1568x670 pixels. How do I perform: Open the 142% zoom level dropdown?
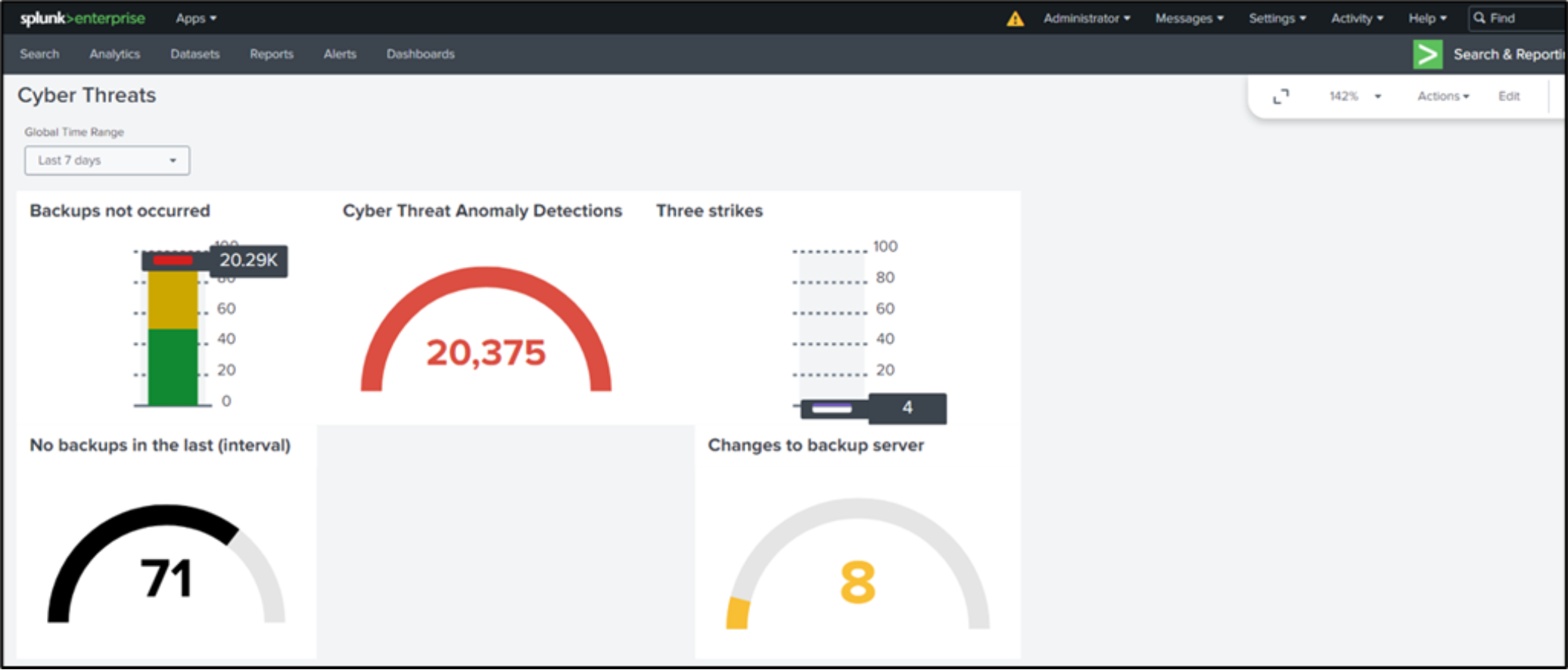click(1355, 97)
